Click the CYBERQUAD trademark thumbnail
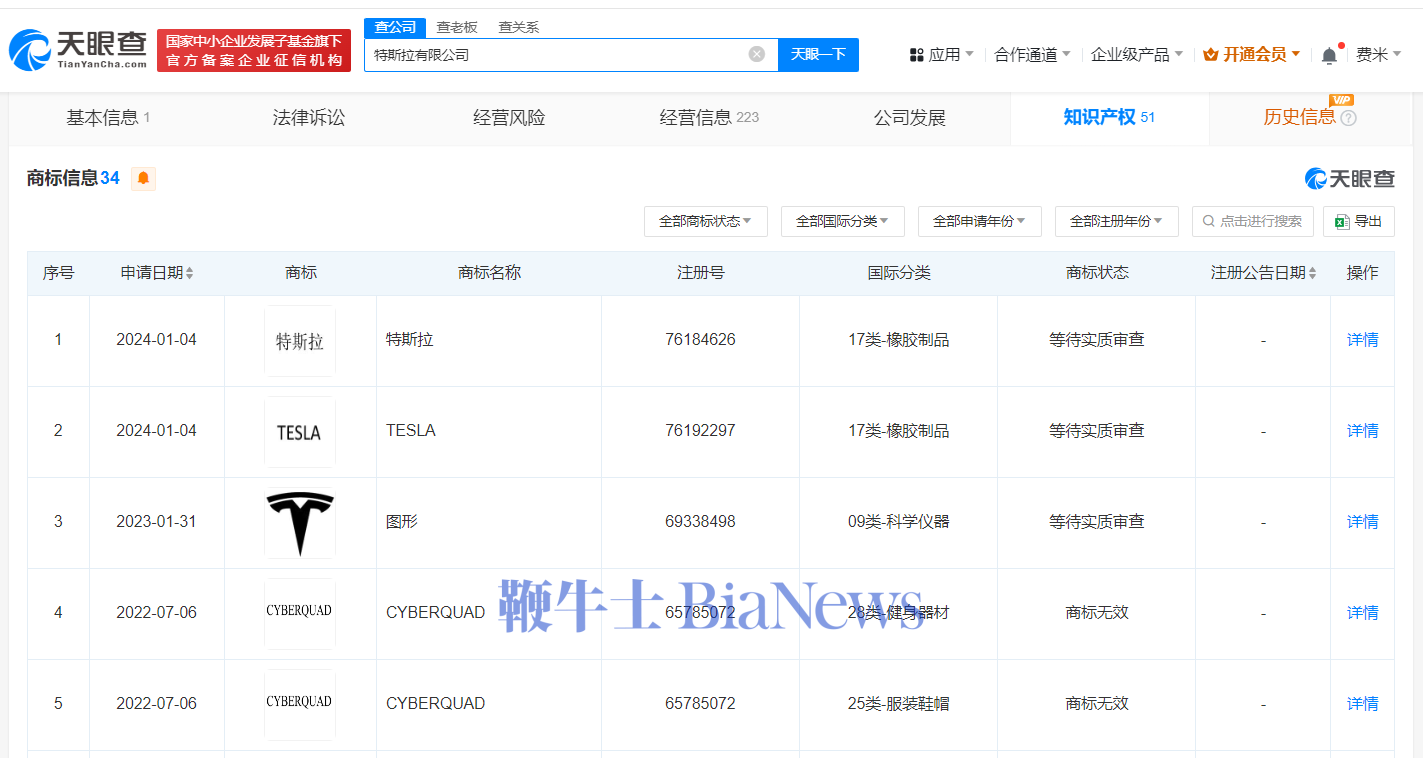This screenshot has width=1423, height=758. pos(299,612)
